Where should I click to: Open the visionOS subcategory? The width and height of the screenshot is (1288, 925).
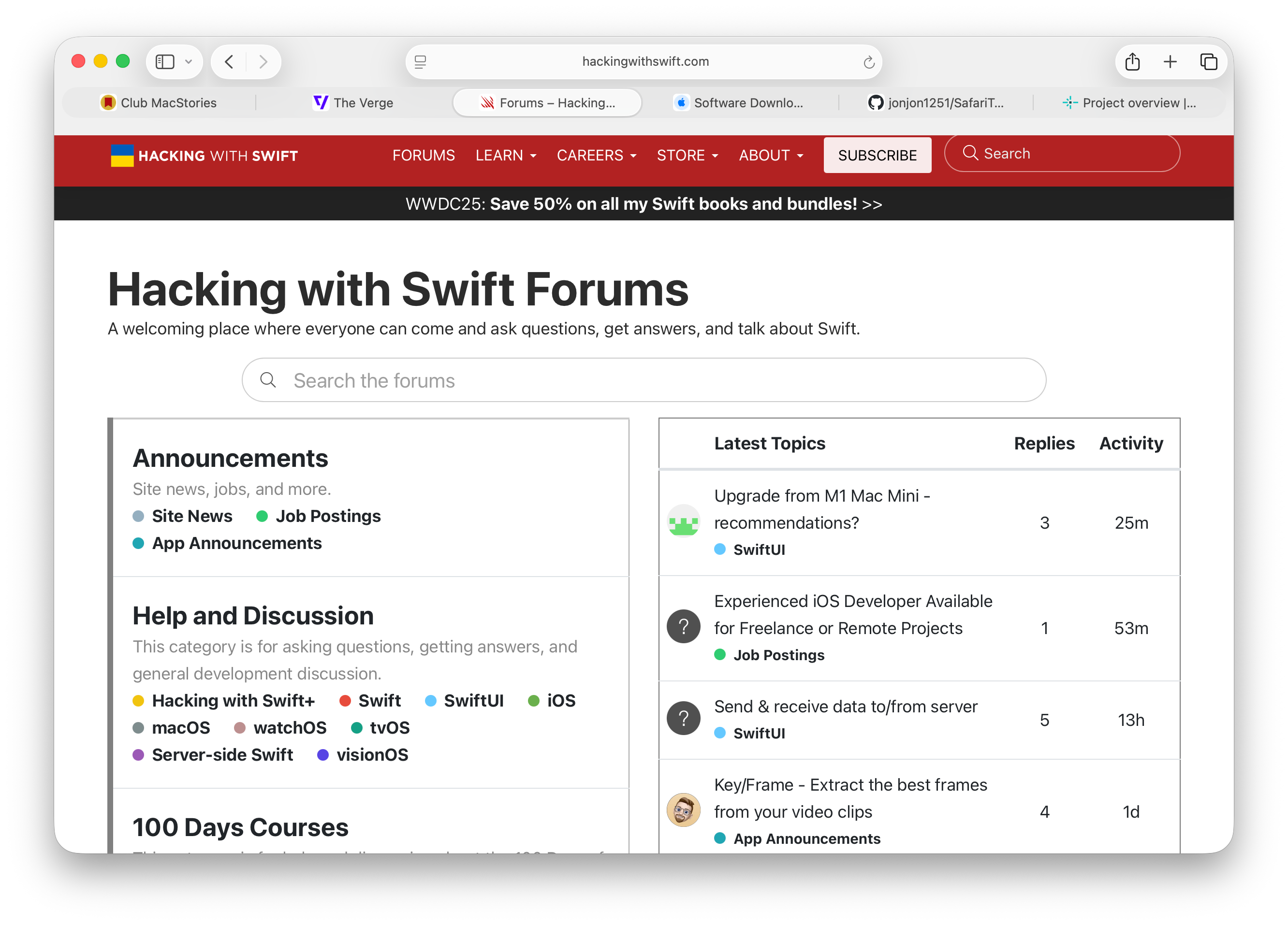[372, 755]
